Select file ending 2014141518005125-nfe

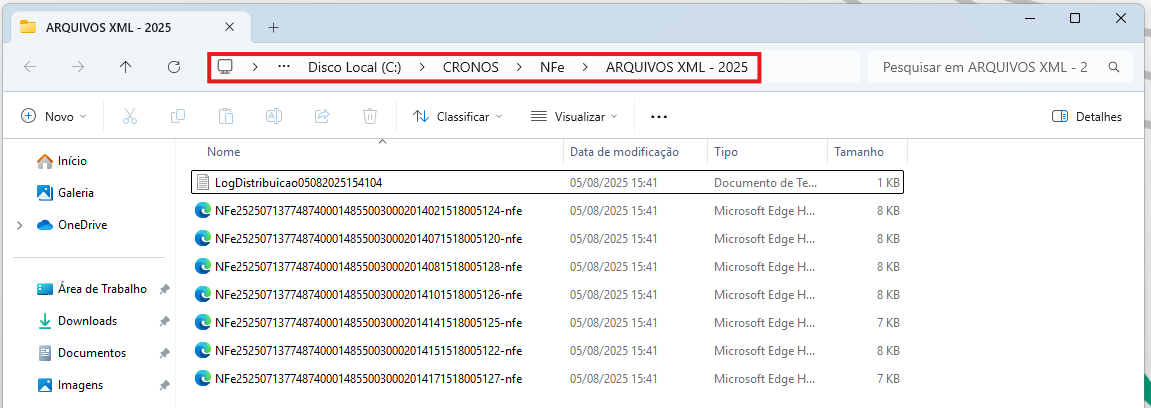548,322
